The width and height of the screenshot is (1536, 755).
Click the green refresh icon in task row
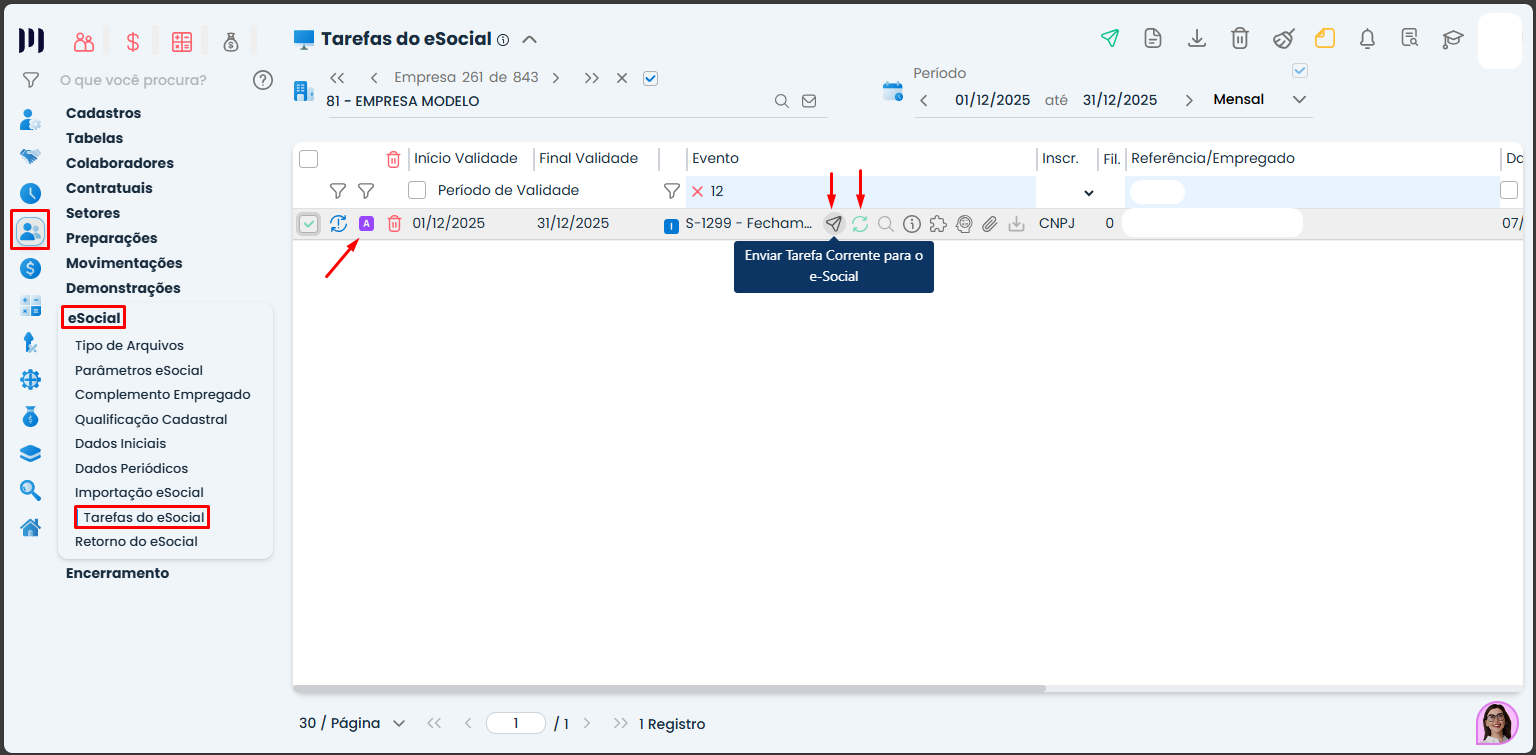click(x=860, y=224)
